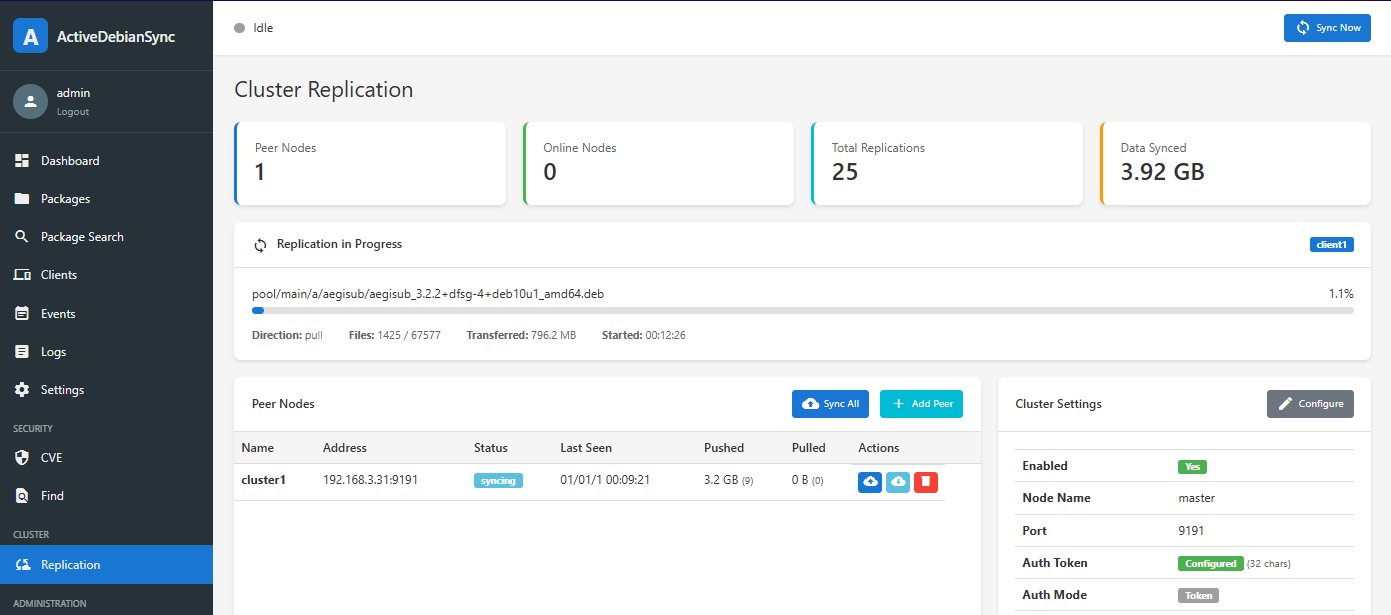The image size is (1391, 615).
Task: Open the Dashboard menu item
Action: 70,161
